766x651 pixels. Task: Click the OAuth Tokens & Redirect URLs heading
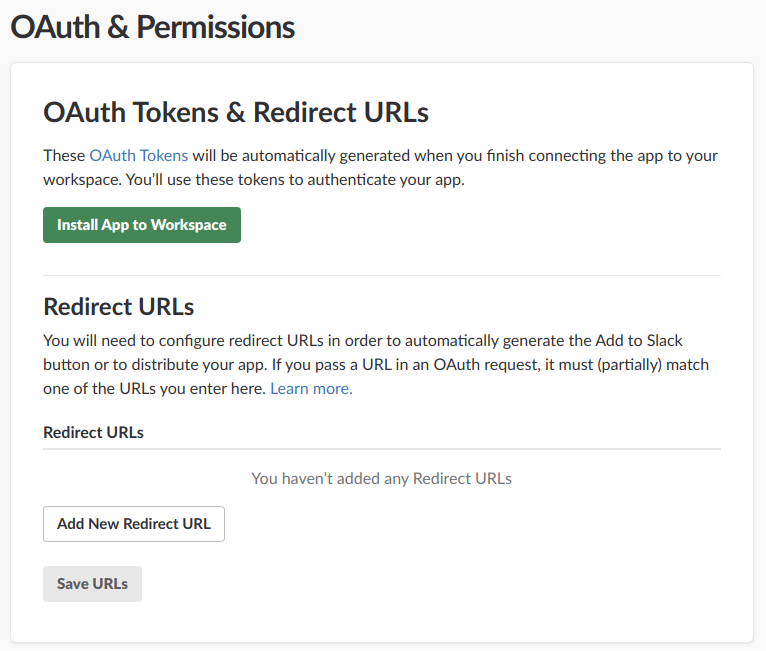pos(236,112)
